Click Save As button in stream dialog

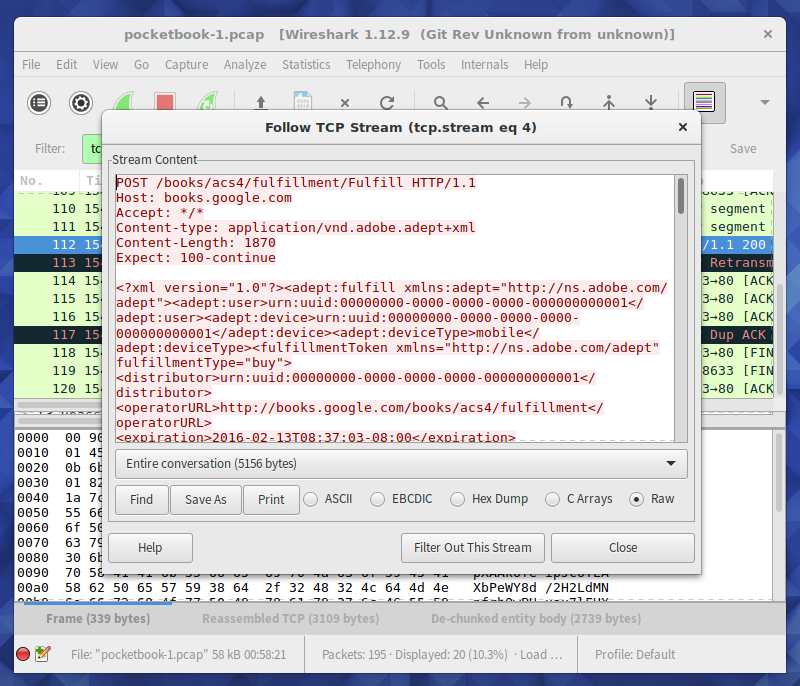206,499
